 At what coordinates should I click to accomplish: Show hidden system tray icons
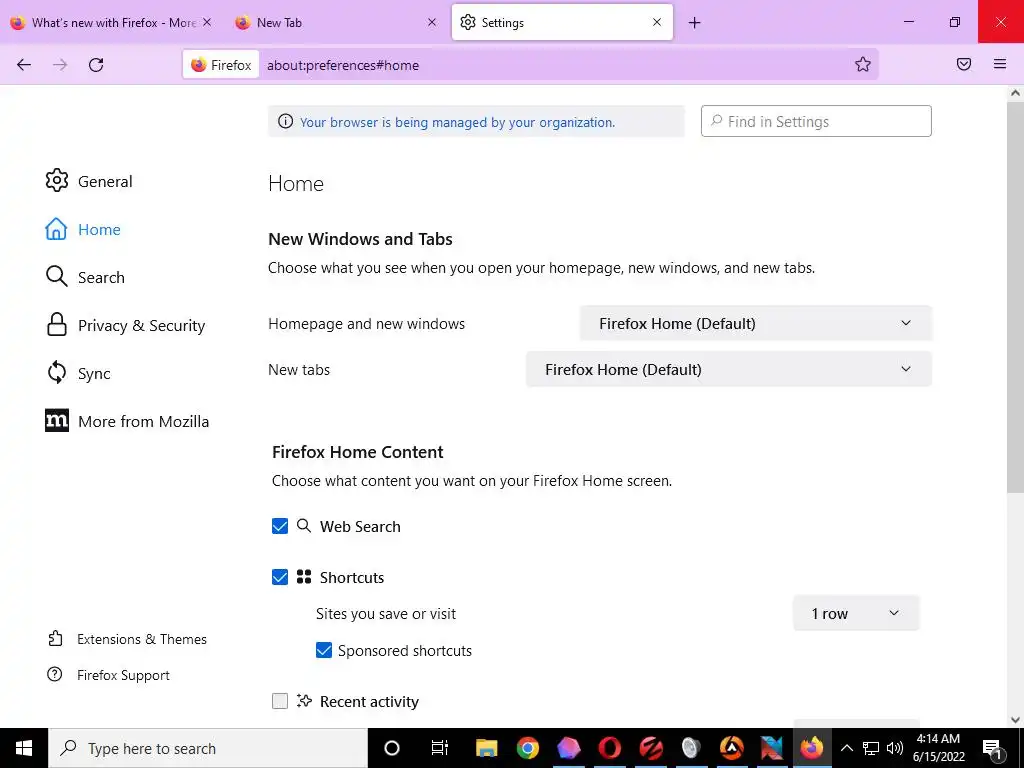pyautogui.click(x=846, y=748)
